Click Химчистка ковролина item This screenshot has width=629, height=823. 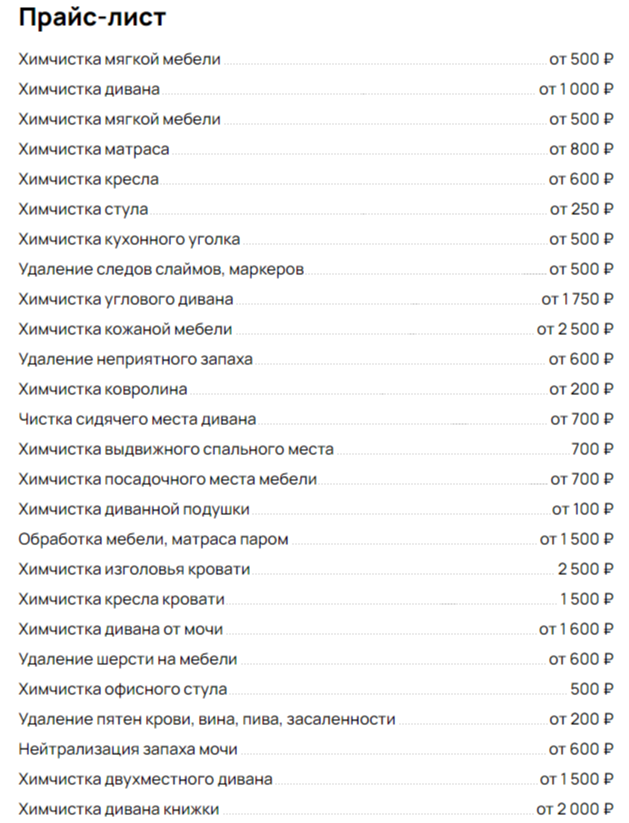point(103,389)
